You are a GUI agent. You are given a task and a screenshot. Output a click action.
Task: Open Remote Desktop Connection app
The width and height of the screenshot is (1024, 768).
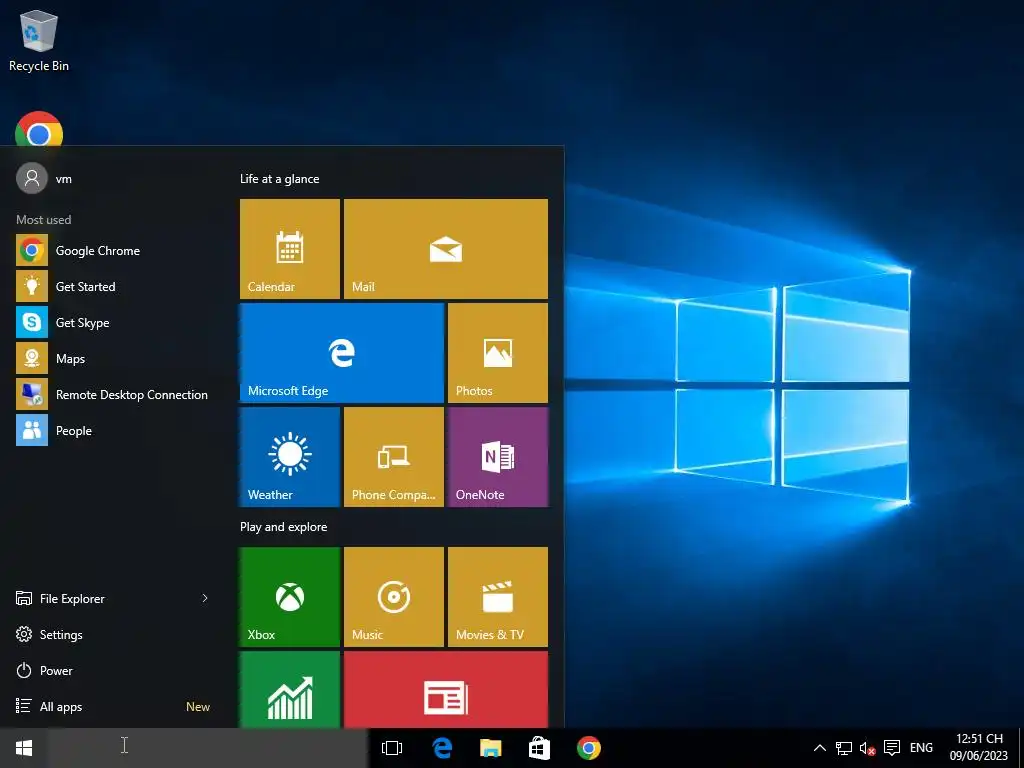pyautogui.click(x=112, y=394)
